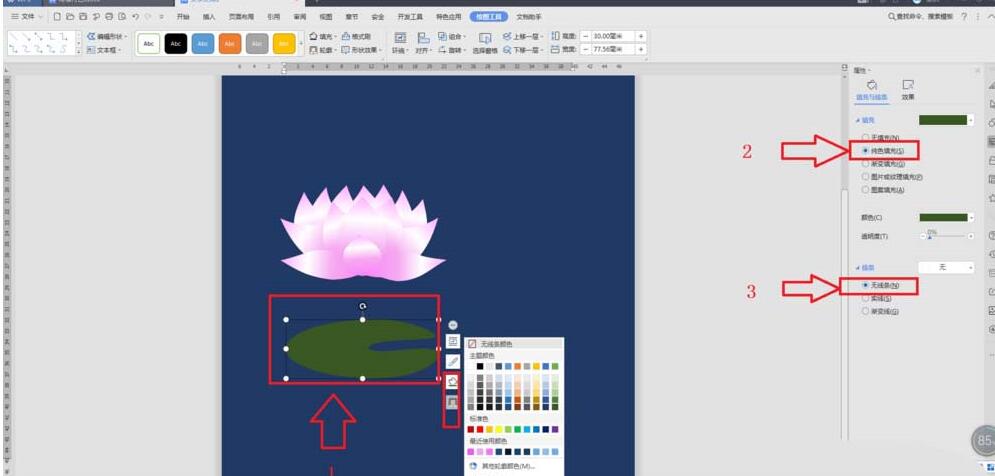The image size is (995, 476).
Task: Click the 选择窗格 selection pane icon
Action: click(485, 38)
